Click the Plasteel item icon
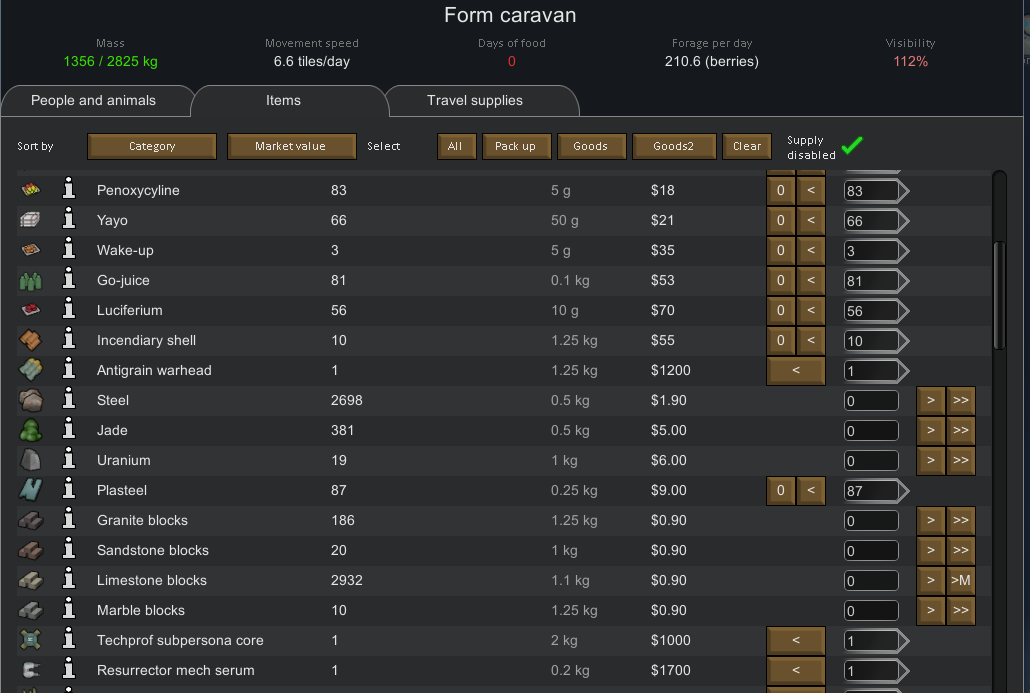Viewport: 1030px width, 693px height. (x=31, y=490)
